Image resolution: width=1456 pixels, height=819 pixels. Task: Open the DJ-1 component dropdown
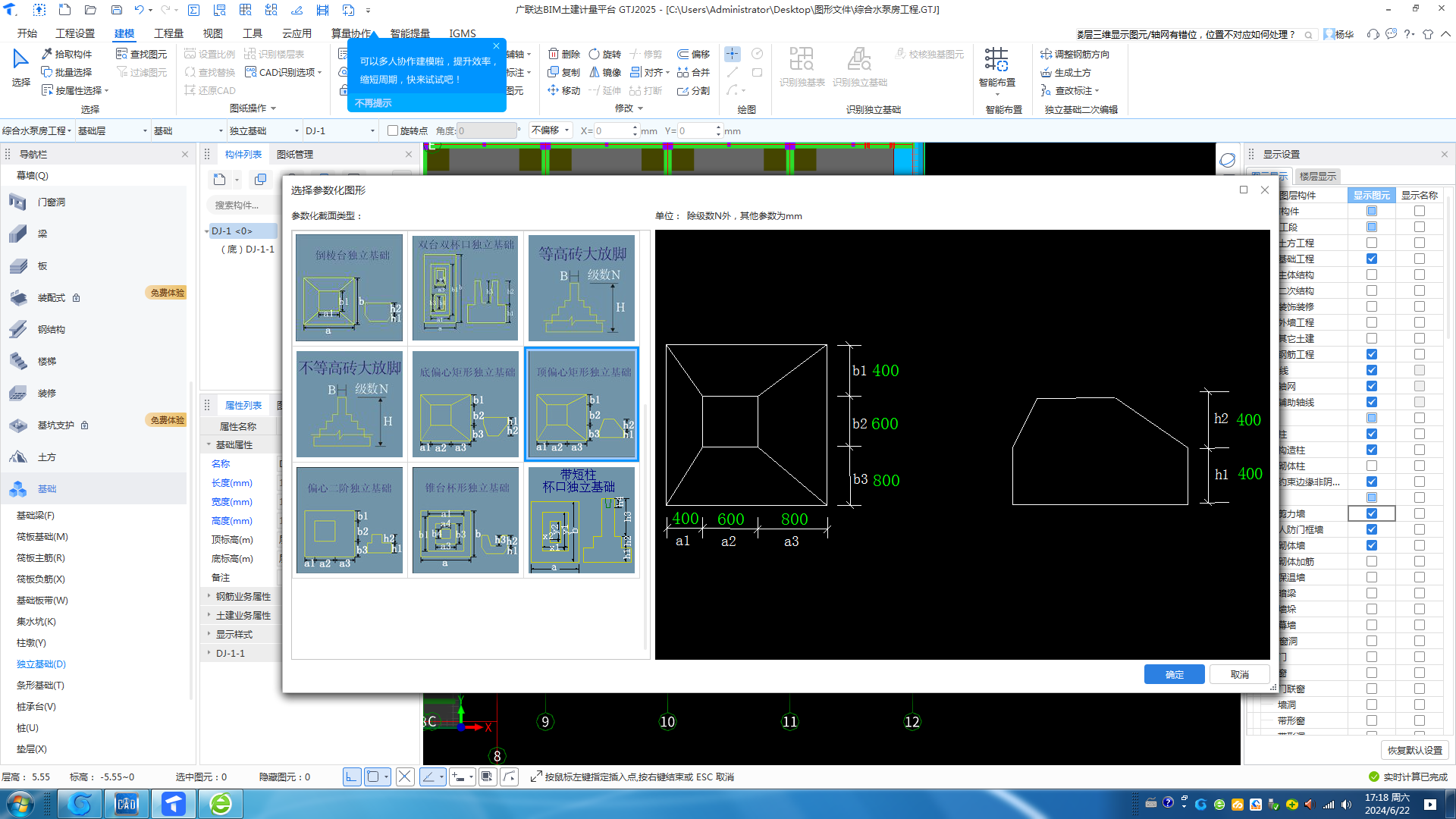click(340, 130)
